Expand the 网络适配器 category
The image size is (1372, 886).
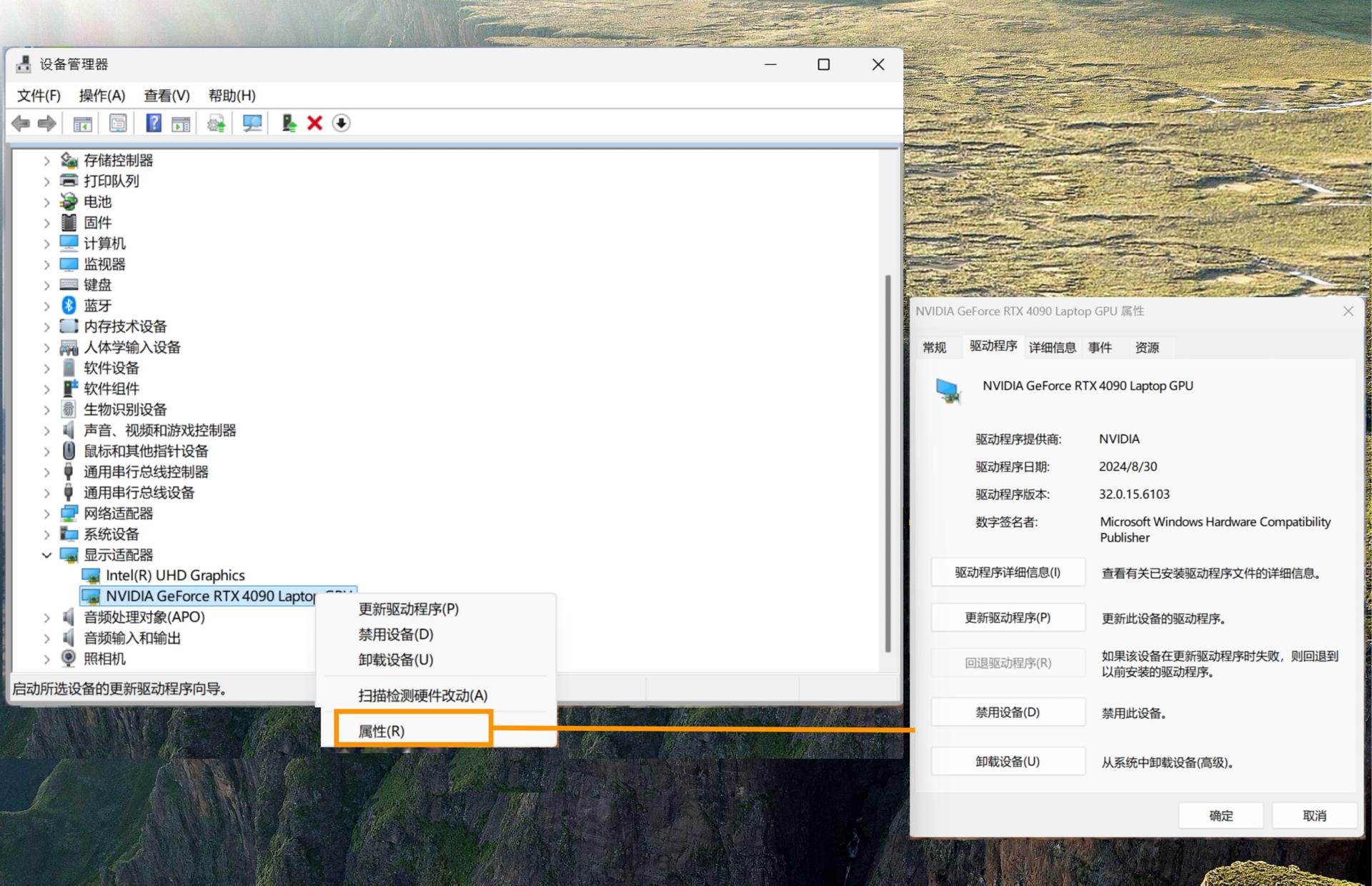point(47,514)
